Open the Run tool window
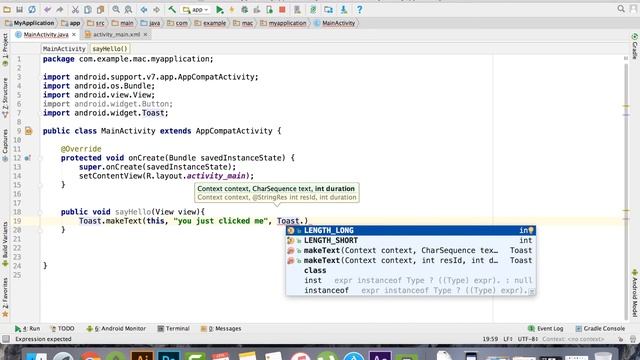The height and width of the screenshot is (360, 640). (27, 329)
